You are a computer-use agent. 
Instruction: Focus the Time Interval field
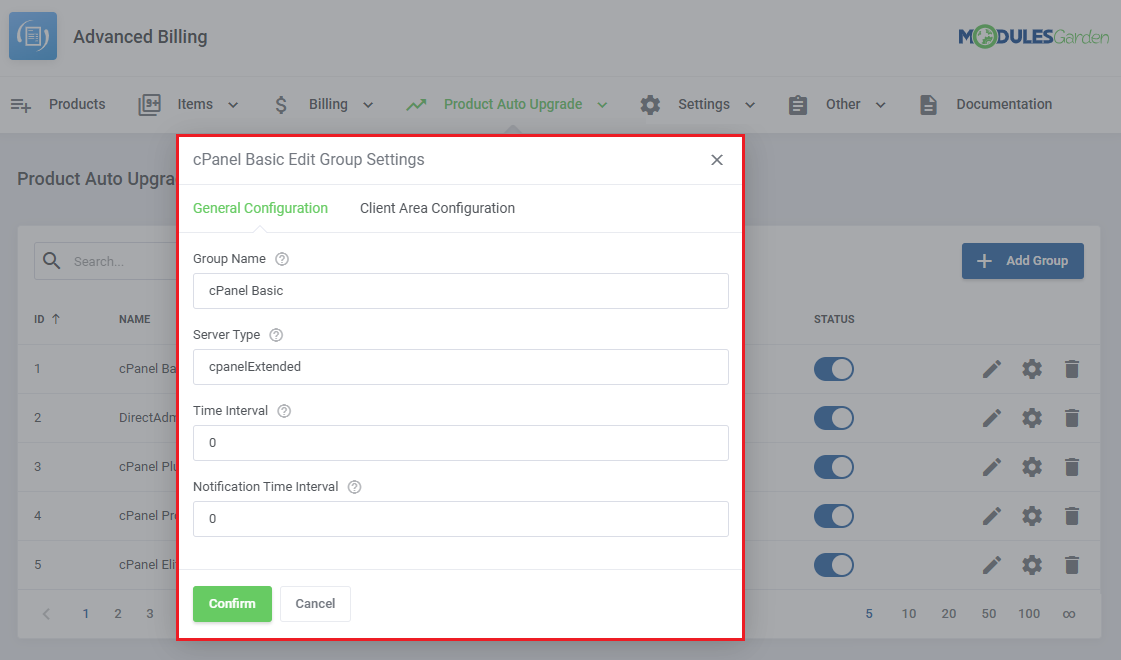pos(460,443)
